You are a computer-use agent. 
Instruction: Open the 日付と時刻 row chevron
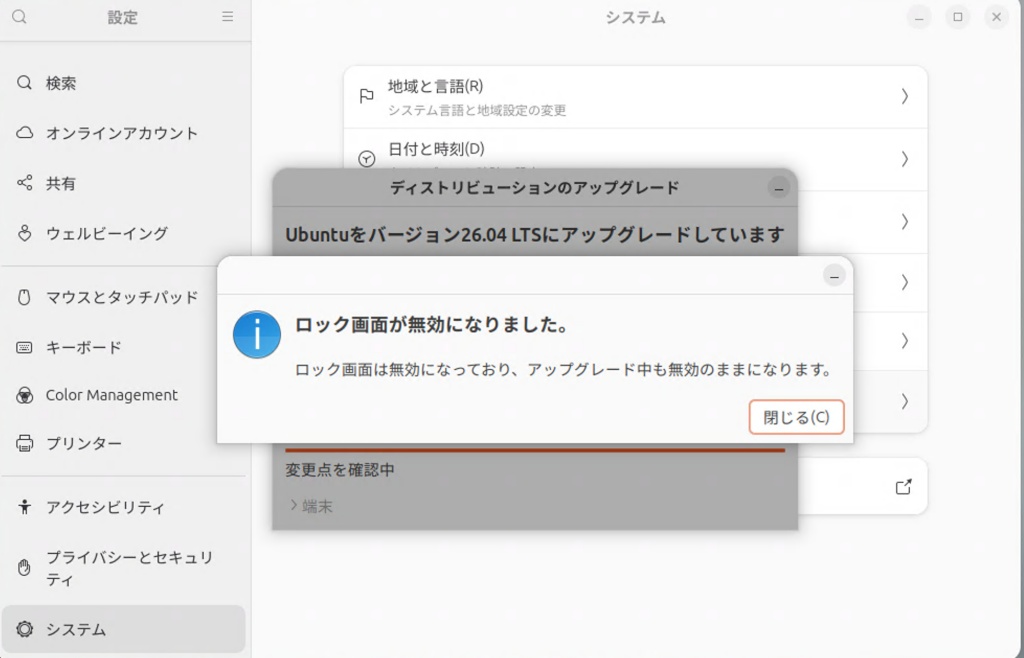(x=904, y=159)
